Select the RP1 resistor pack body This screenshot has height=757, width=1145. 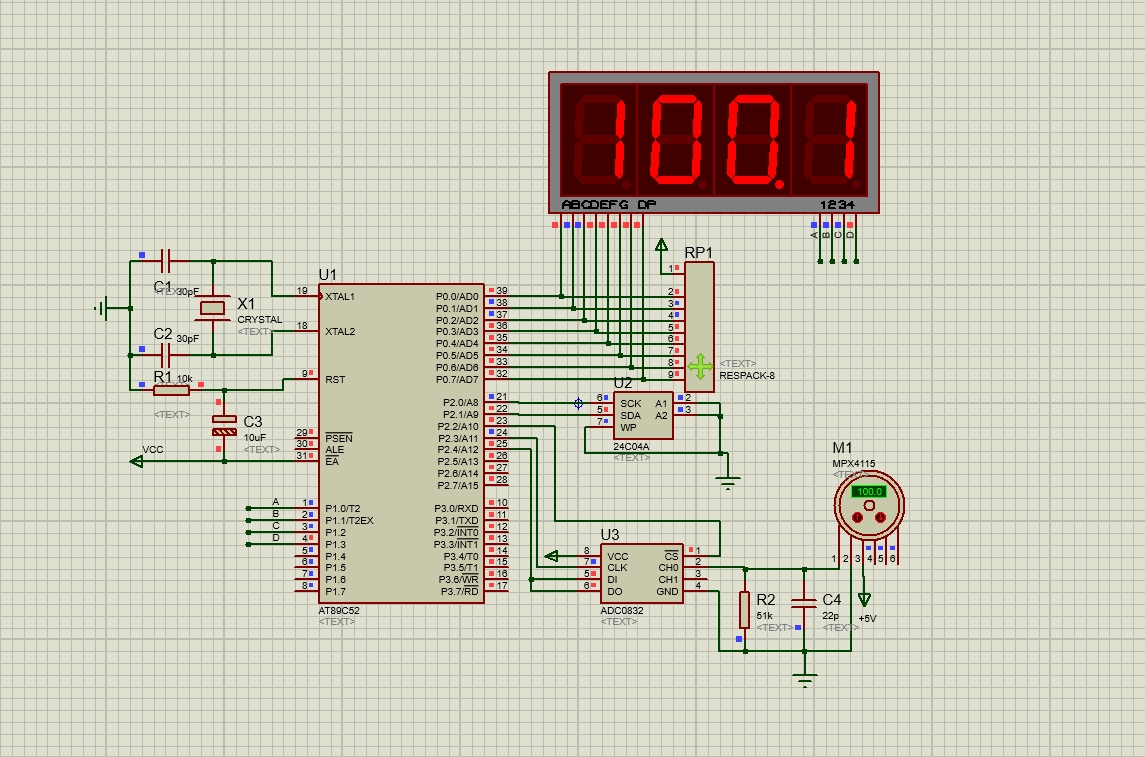click(699, 326)
